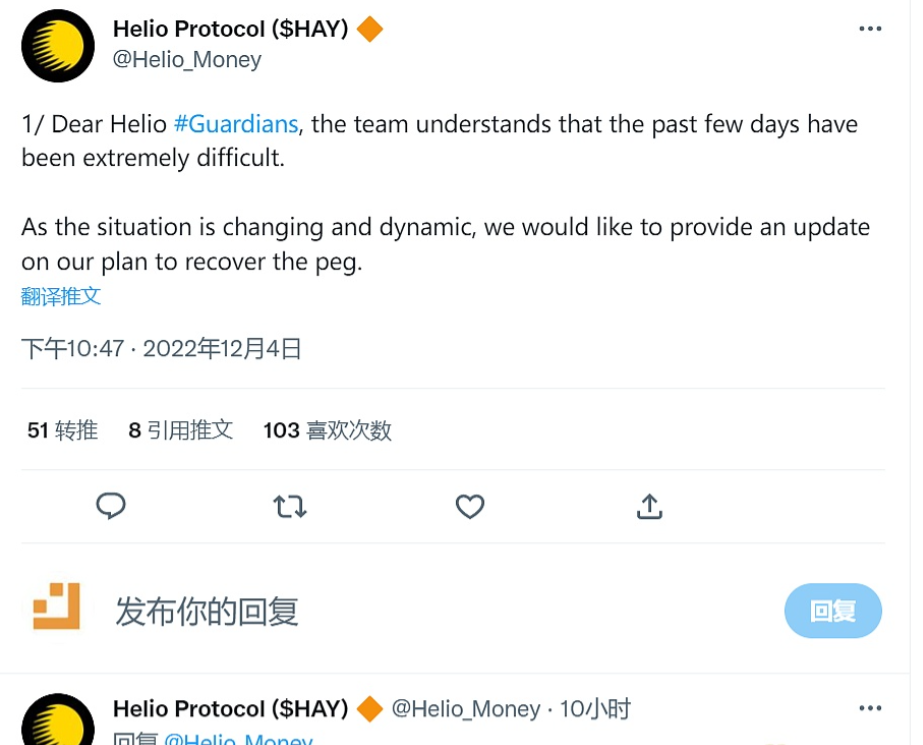View the 51 转推 retweets list
The height and width of the screenshot is (745, 923).
pyautogui.click(x=62, y=430)
